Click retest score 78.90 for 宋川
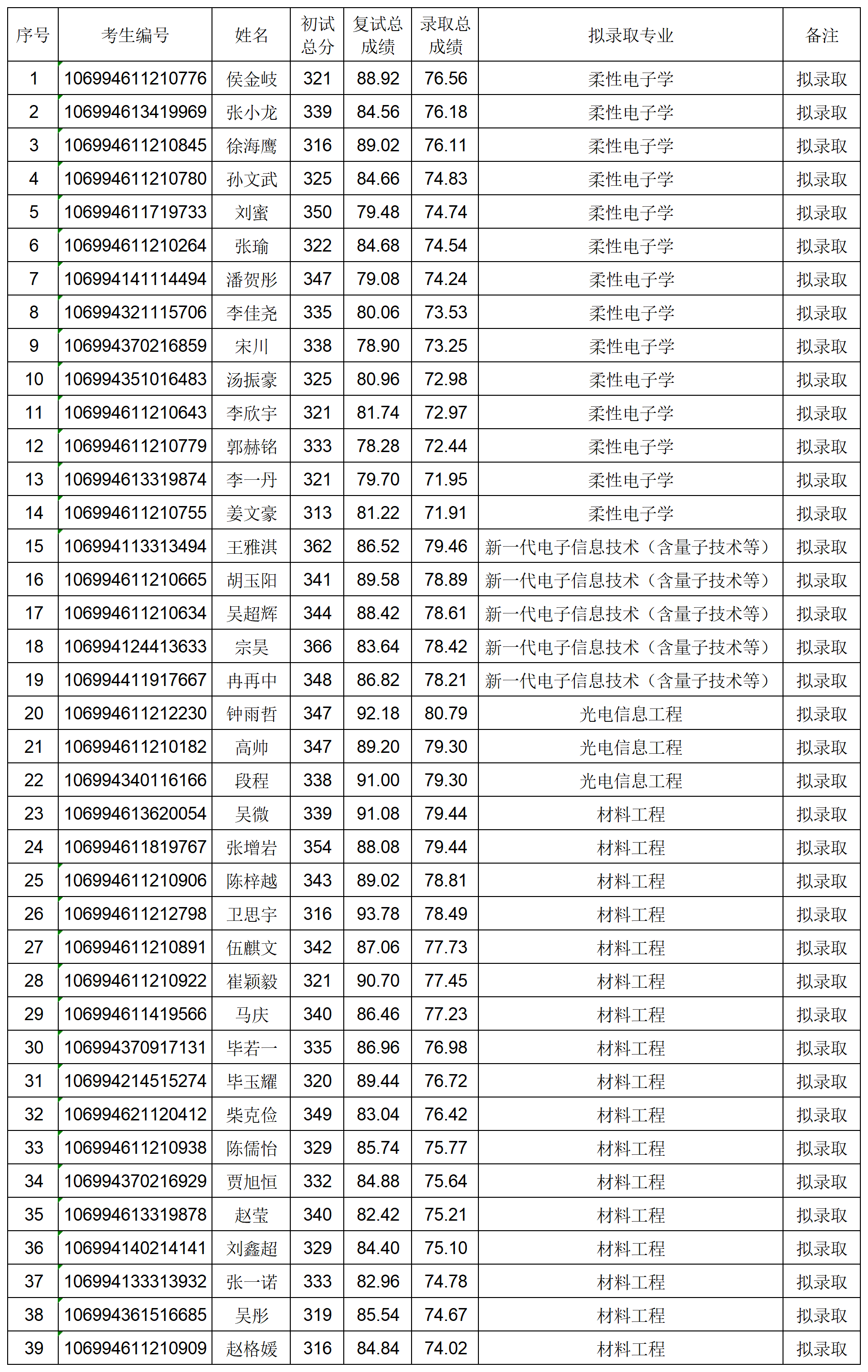868x1372 pixels. click(377, 346)
